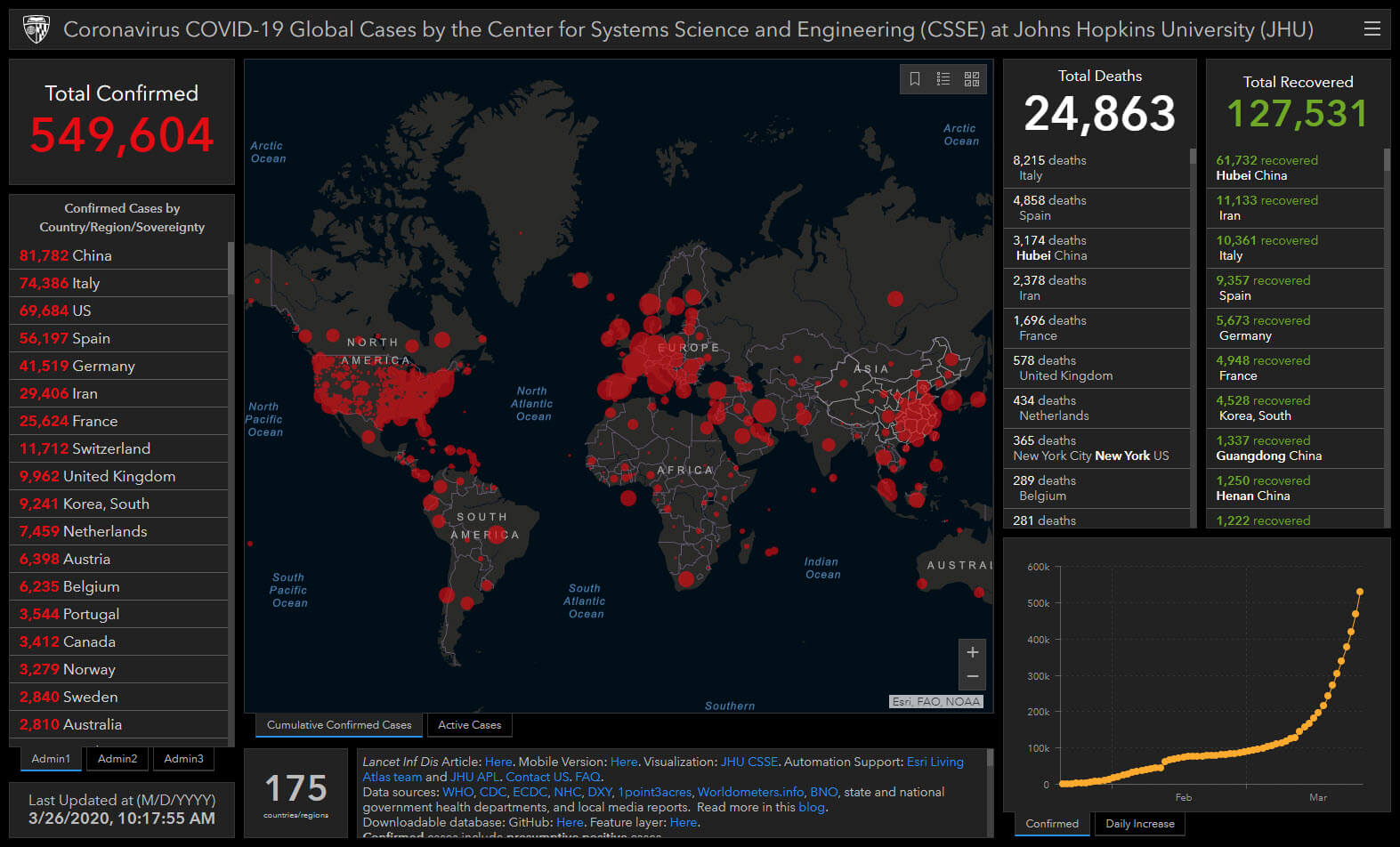Show the map legend list icon
This screenshot has width=1400, height=847.
[x=943, y=79]
